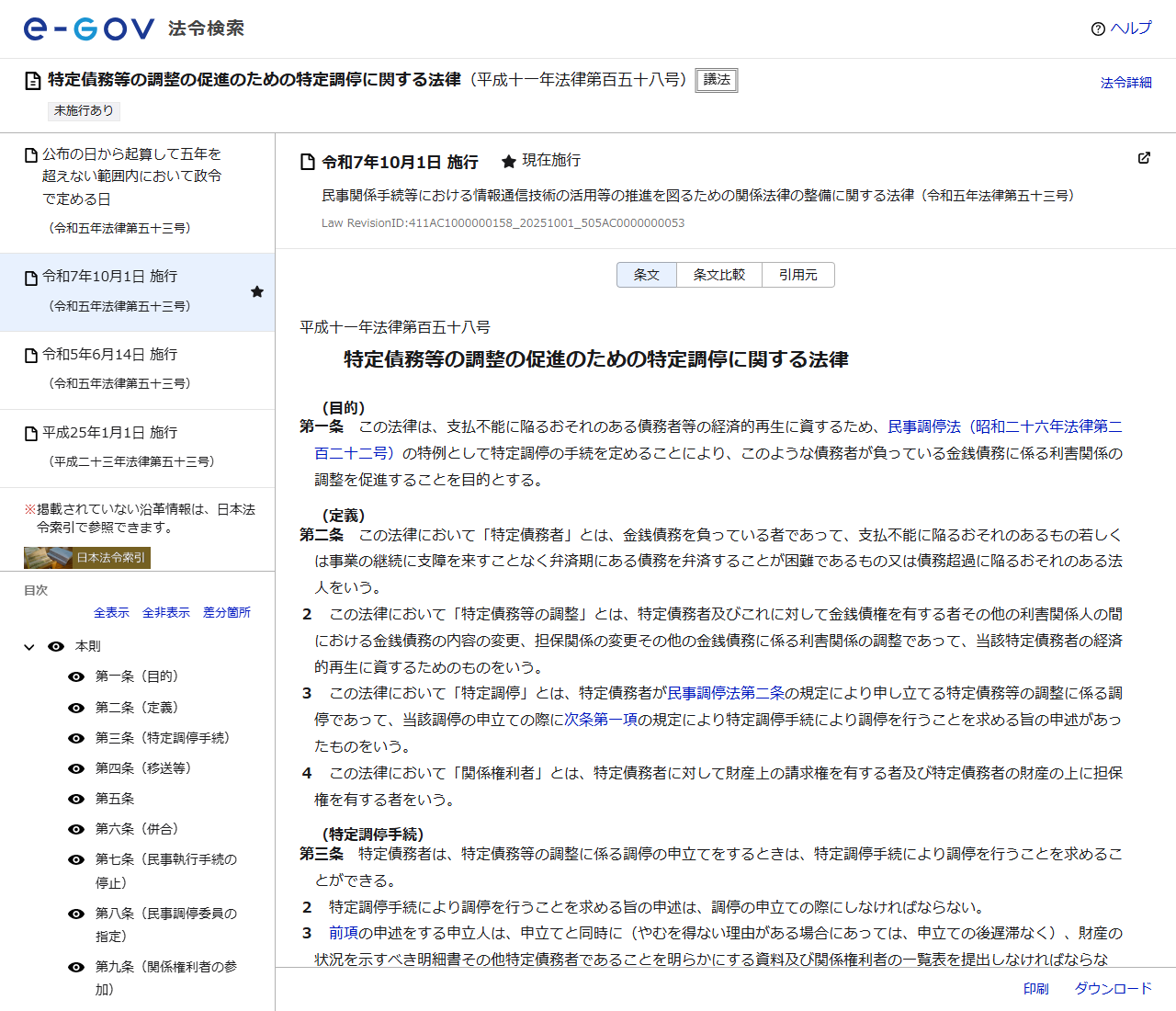Select the 令和7年10月1日 施行 revision in sidebar
Screen dimensions: 1176x1011
tap(138, 291)
